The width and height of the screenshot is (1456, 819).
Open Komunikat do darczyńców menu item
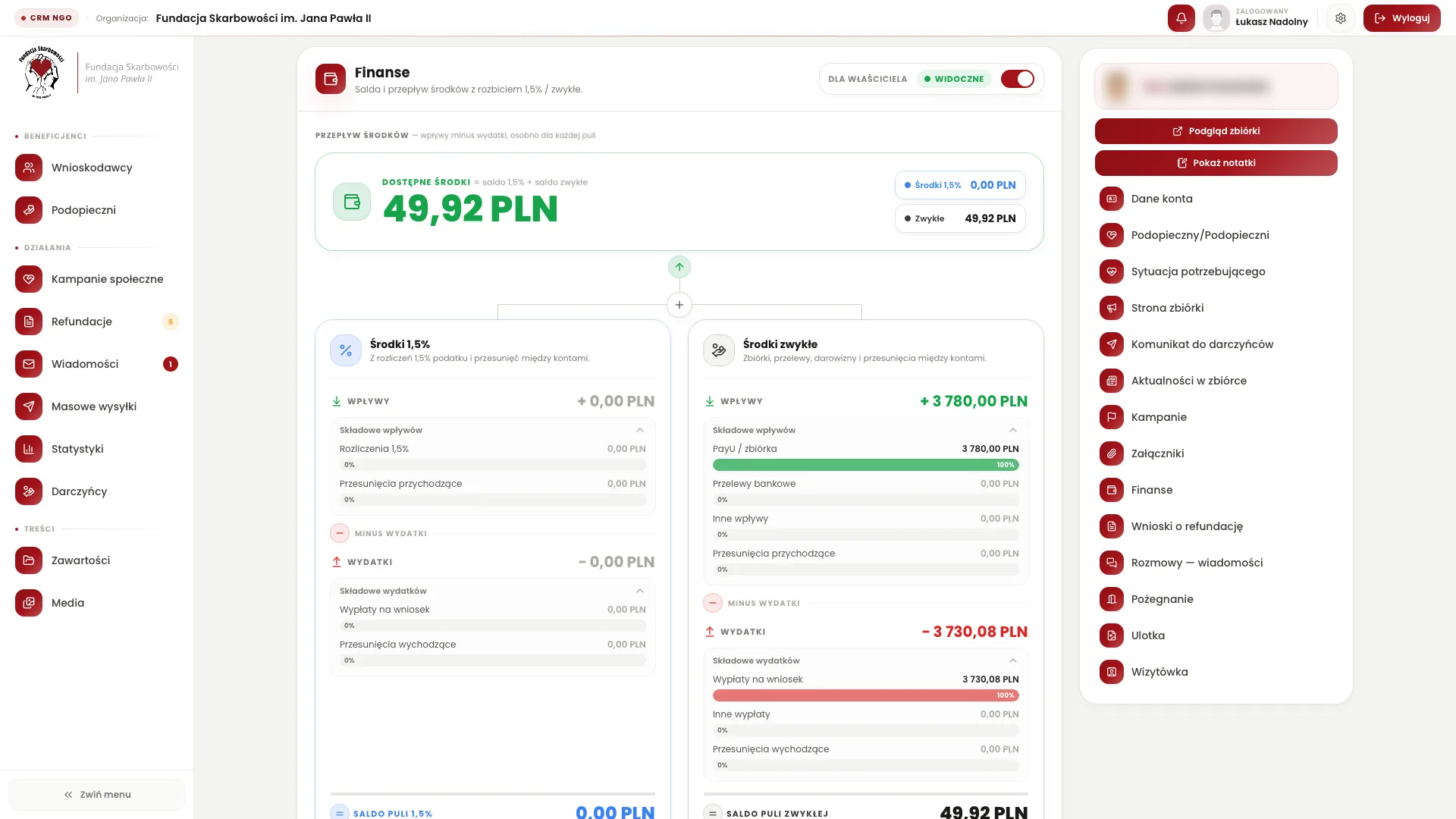pos(1216,344)
